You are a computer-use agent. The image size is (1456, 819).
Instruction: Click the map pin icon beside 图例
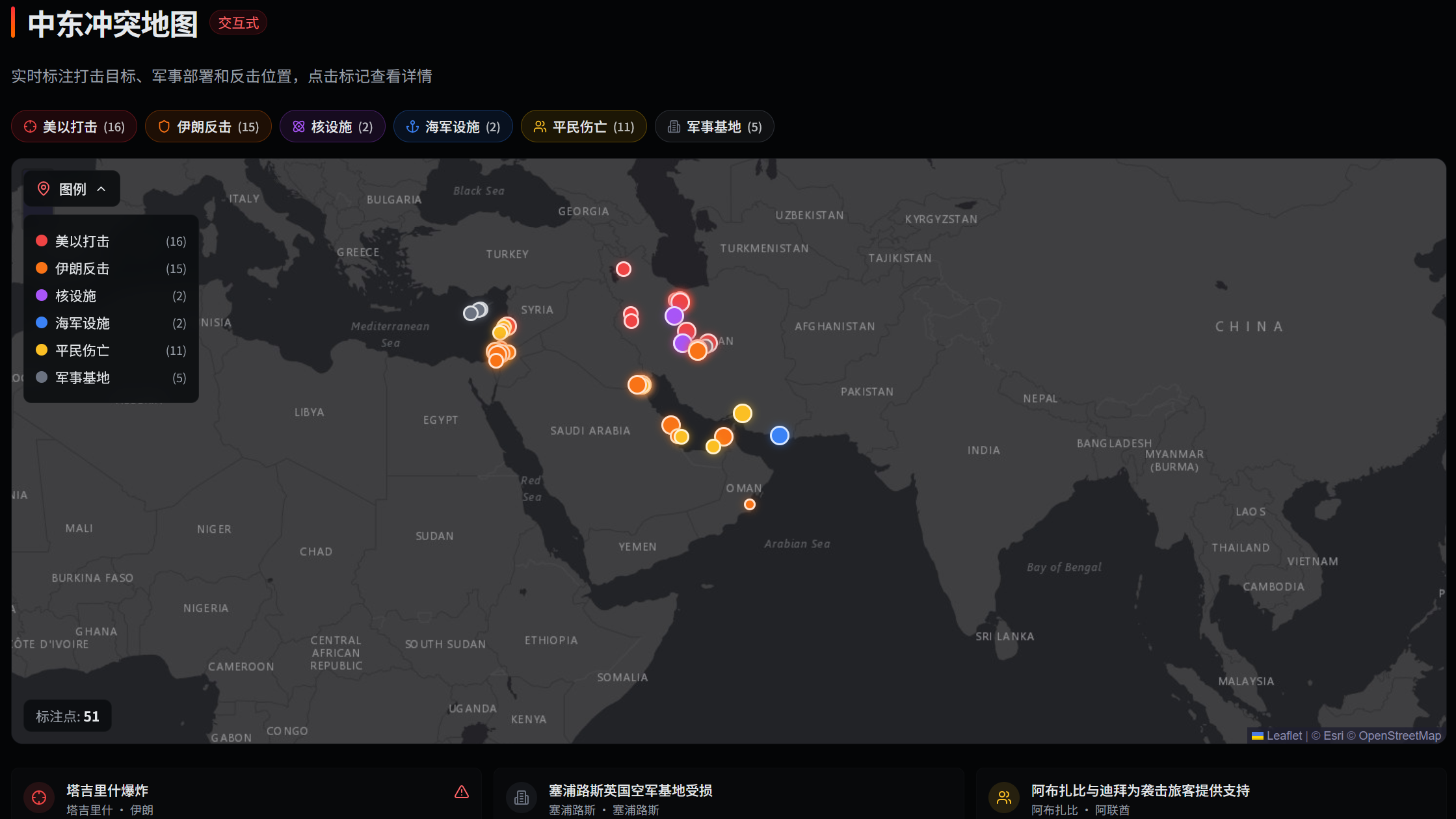(x=44, y=189)
